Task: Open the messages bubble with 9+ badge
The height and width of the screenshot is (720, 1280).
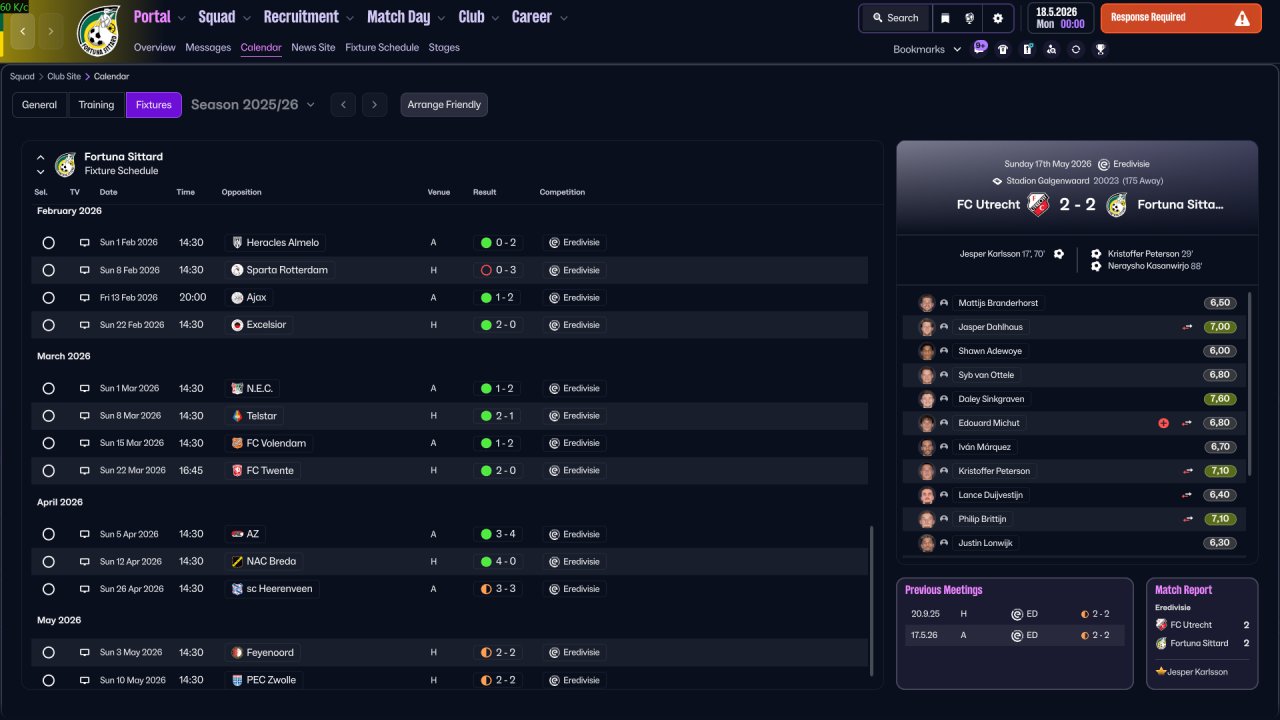Action: click(x=979, y=48)
